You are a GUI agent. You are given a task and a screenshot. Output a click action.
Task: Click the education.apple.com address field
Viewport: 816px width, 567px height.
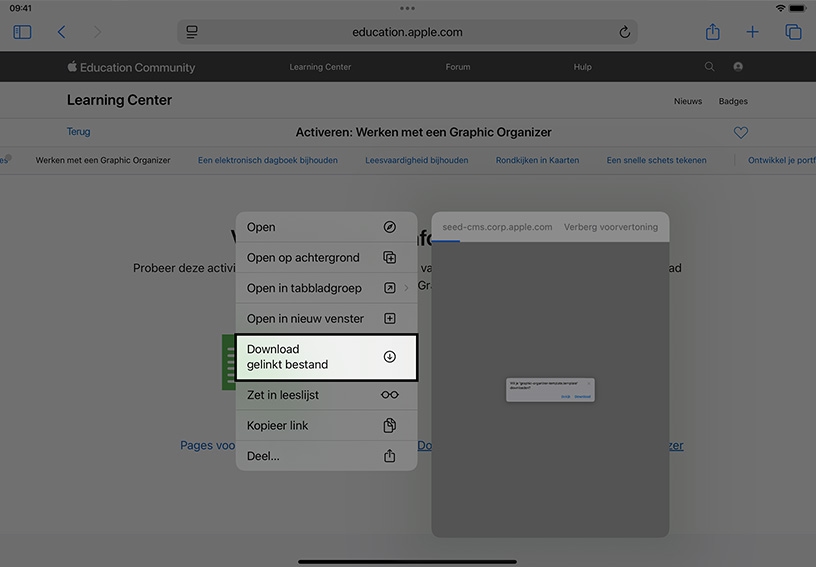[x=407, y=32]
